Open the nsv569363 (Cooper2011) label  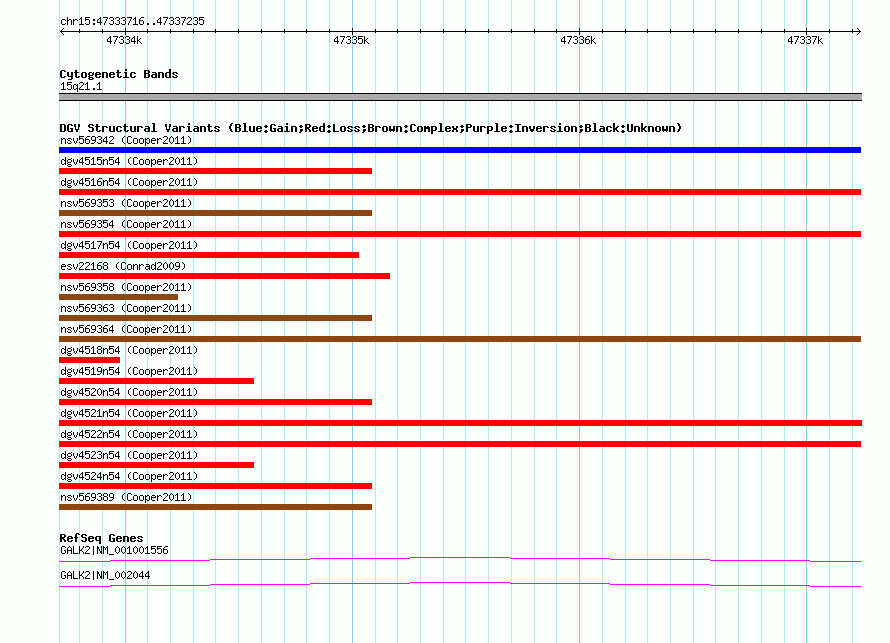pyautogui.click(x=126, y=308)
